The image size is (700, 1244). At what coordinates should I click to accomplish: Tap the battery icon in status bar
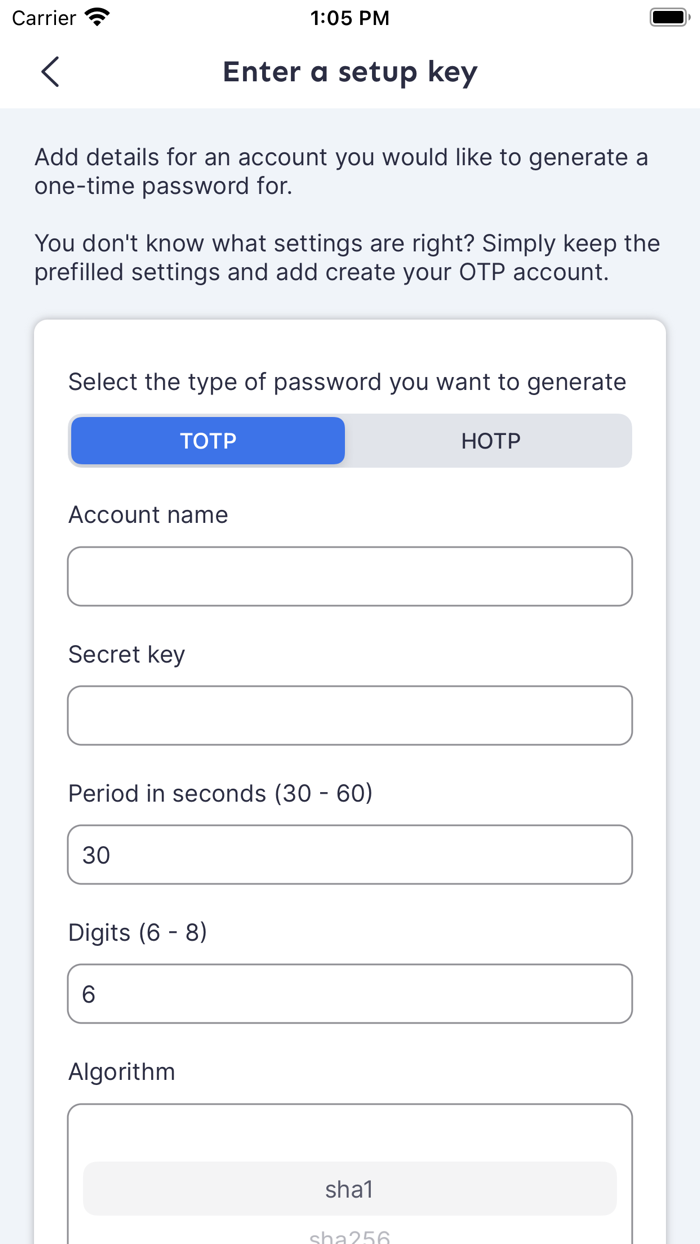pos(668,17)
